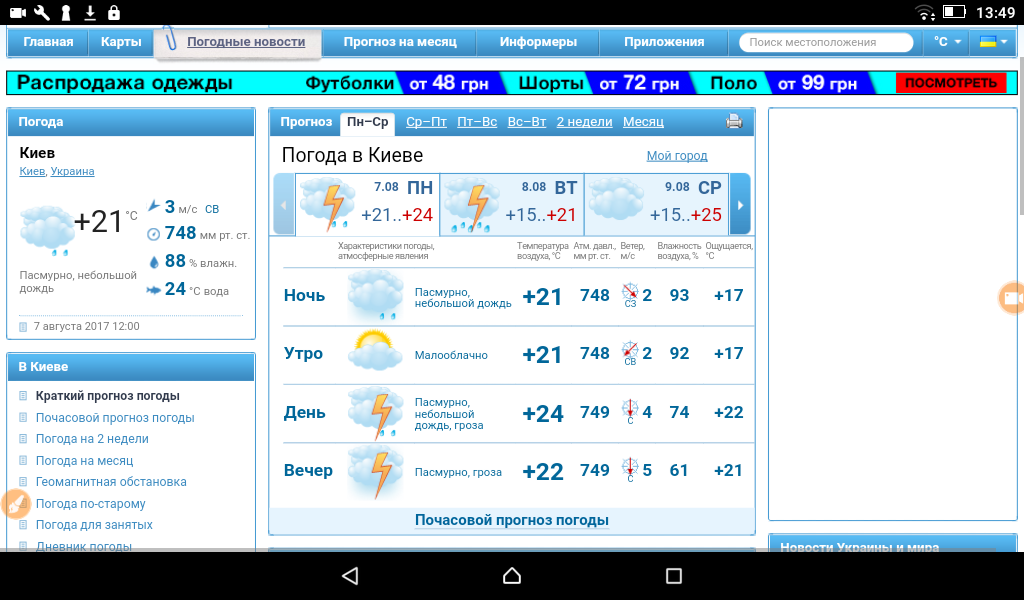Open Прогноз на месяц menu item

click(x=400, y=42)
